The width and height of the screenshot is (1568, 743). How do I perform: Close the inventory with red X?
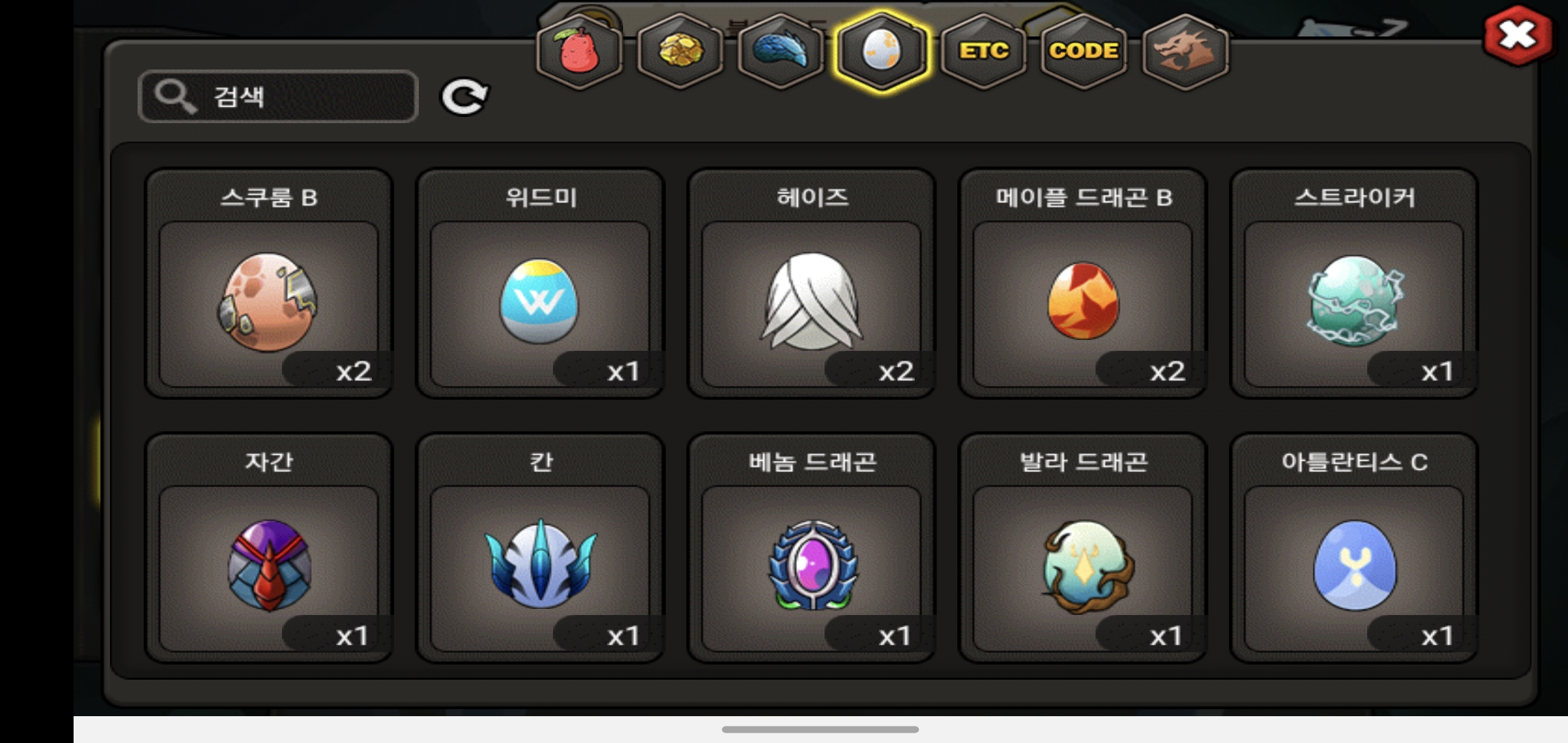coord(1518,36)
